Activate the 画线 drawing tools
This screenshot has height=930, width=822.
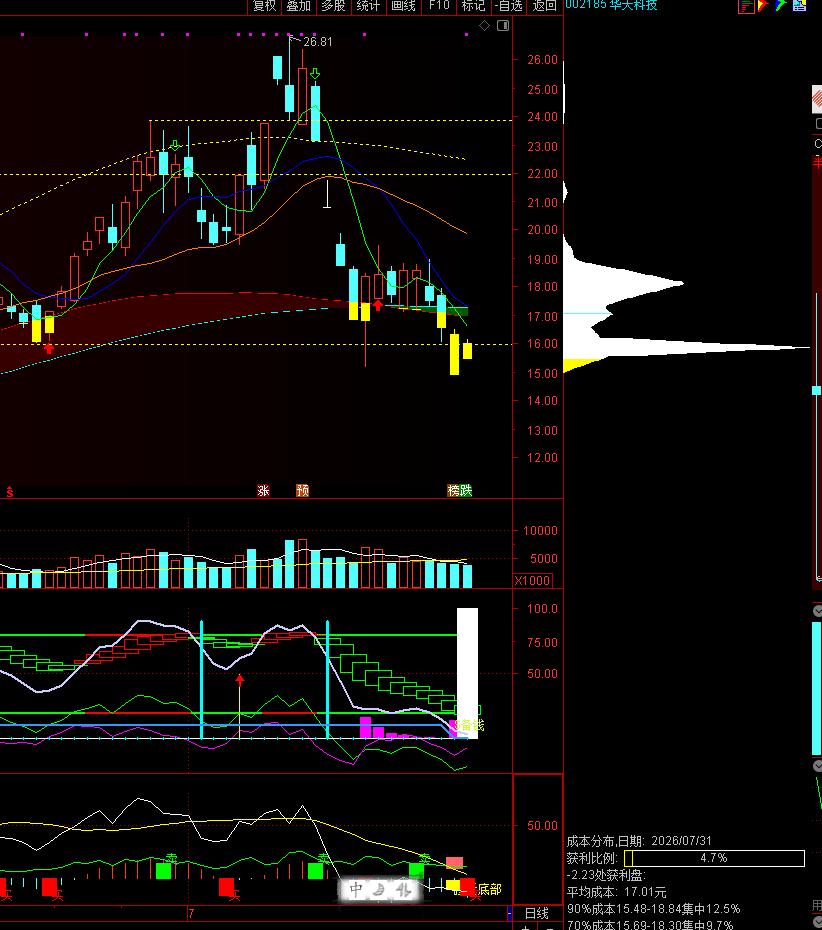(403, 6)
